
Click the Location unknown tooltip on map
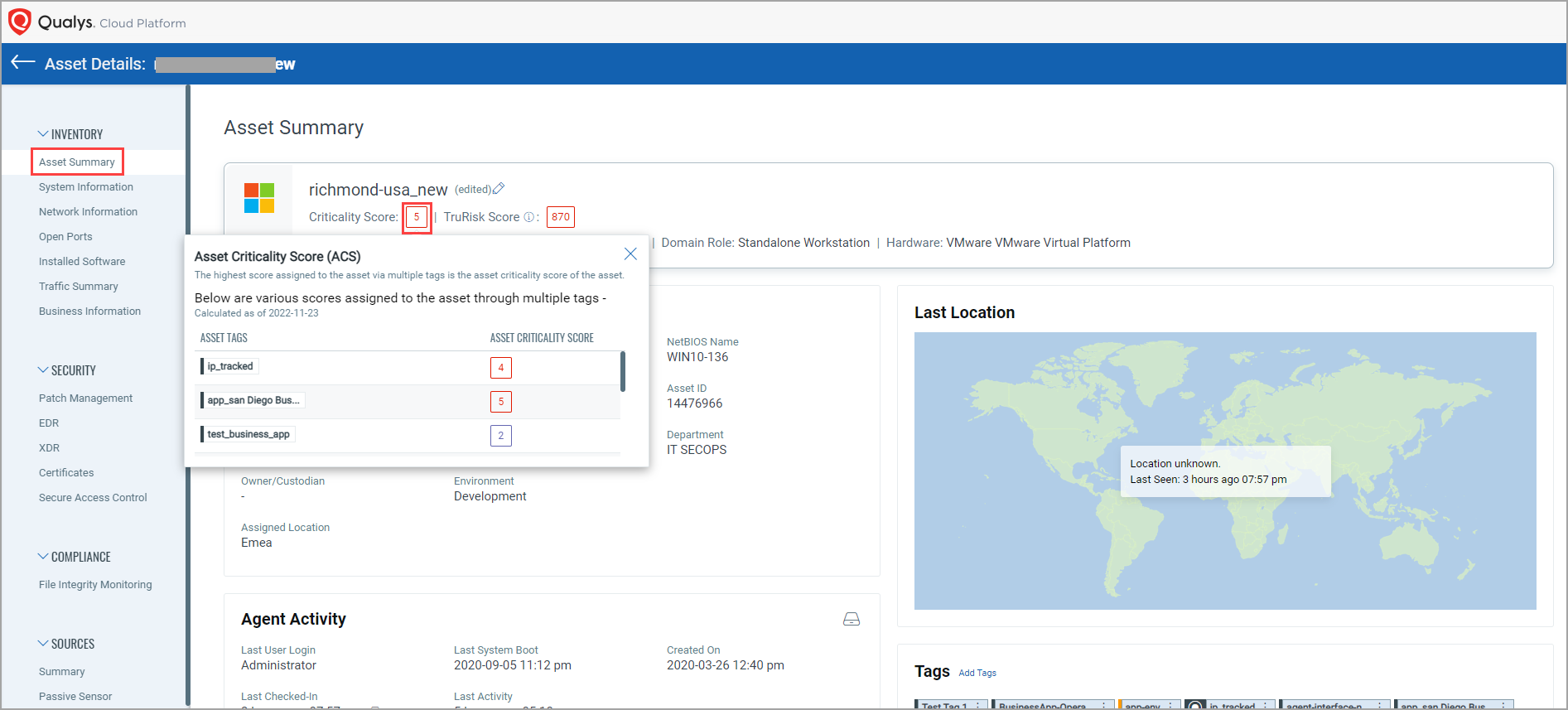1226,471
